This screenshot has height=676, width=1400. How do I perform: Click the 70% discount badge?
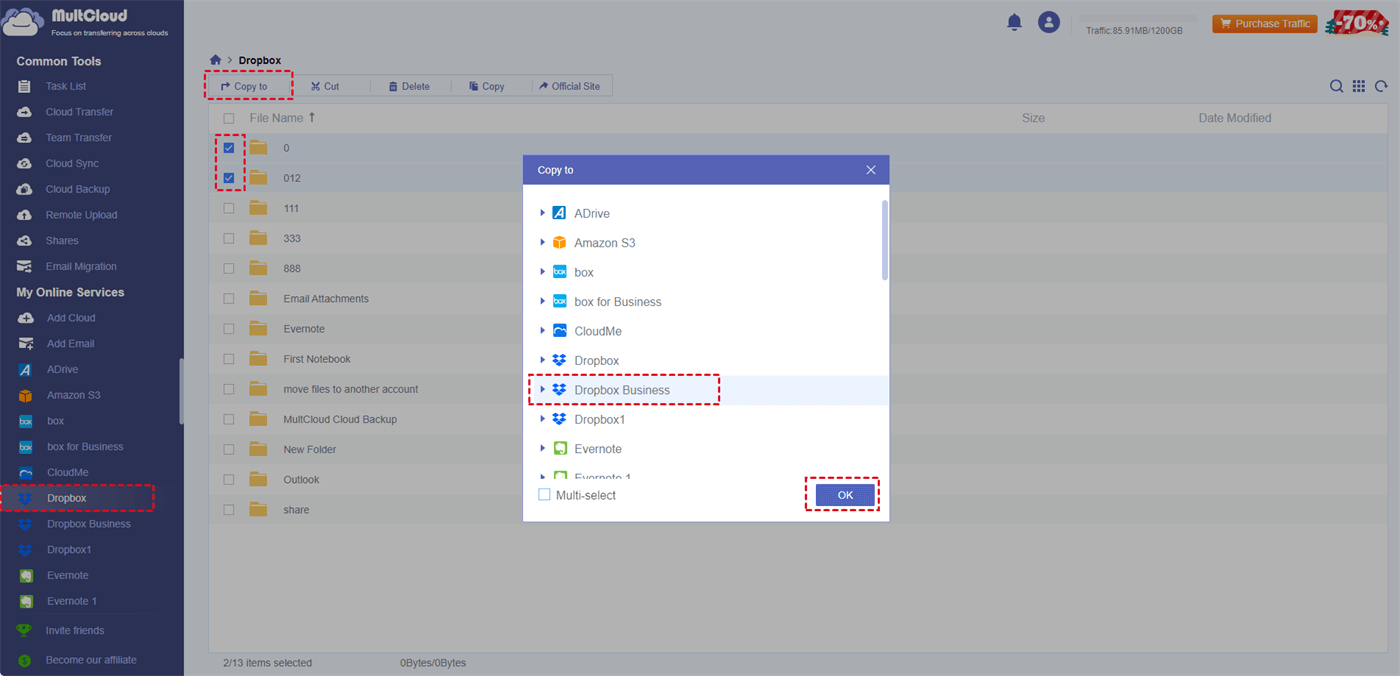1357,23
